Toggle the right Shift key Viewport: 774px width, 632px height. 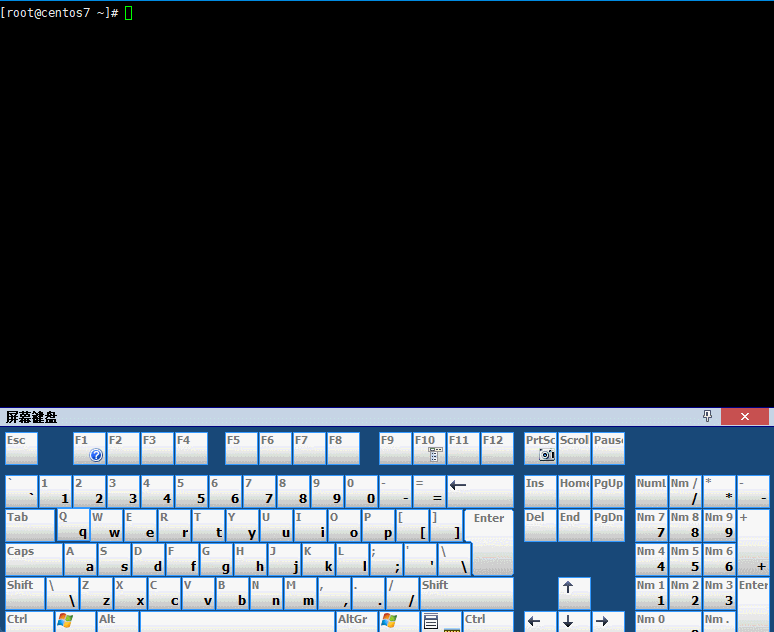(x=466, y=593)
